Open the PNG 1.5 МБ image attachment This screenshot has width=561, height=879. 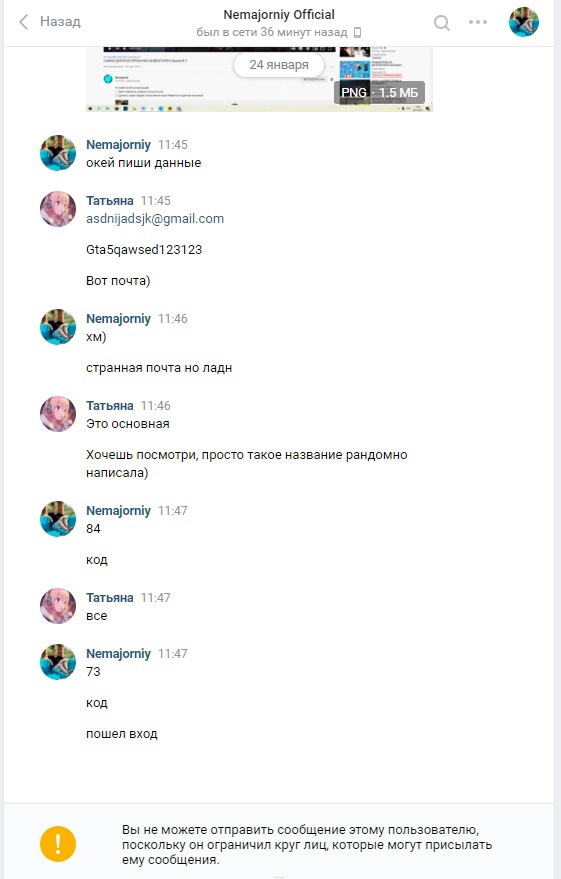point(259,79)
